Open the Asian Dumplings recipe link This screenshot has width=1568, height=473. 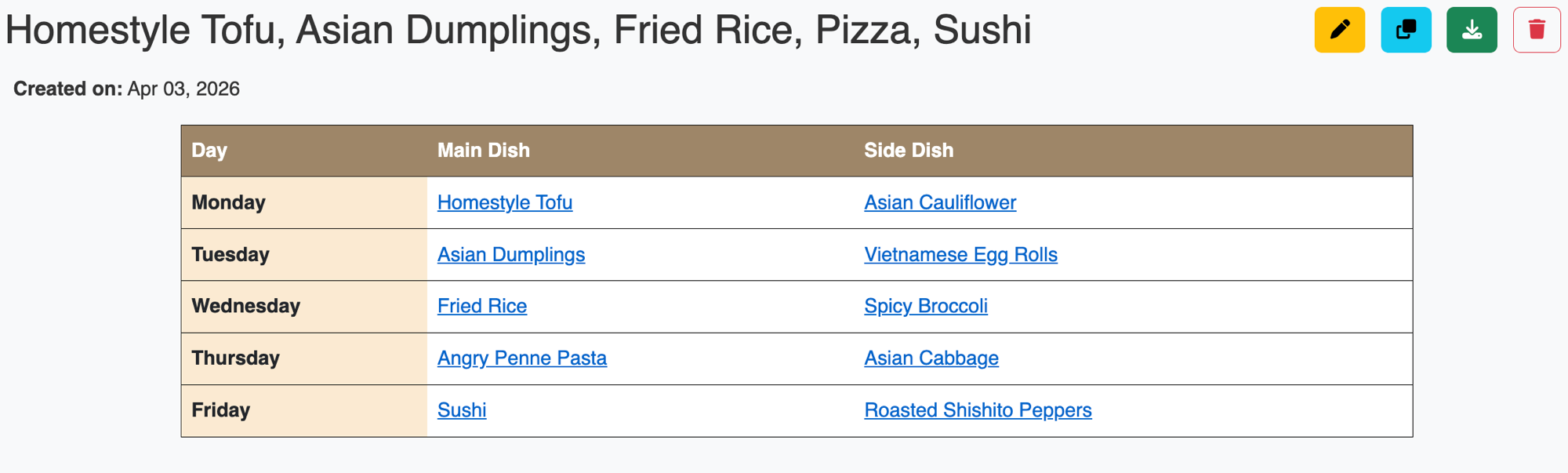click(x=511, y=255)
